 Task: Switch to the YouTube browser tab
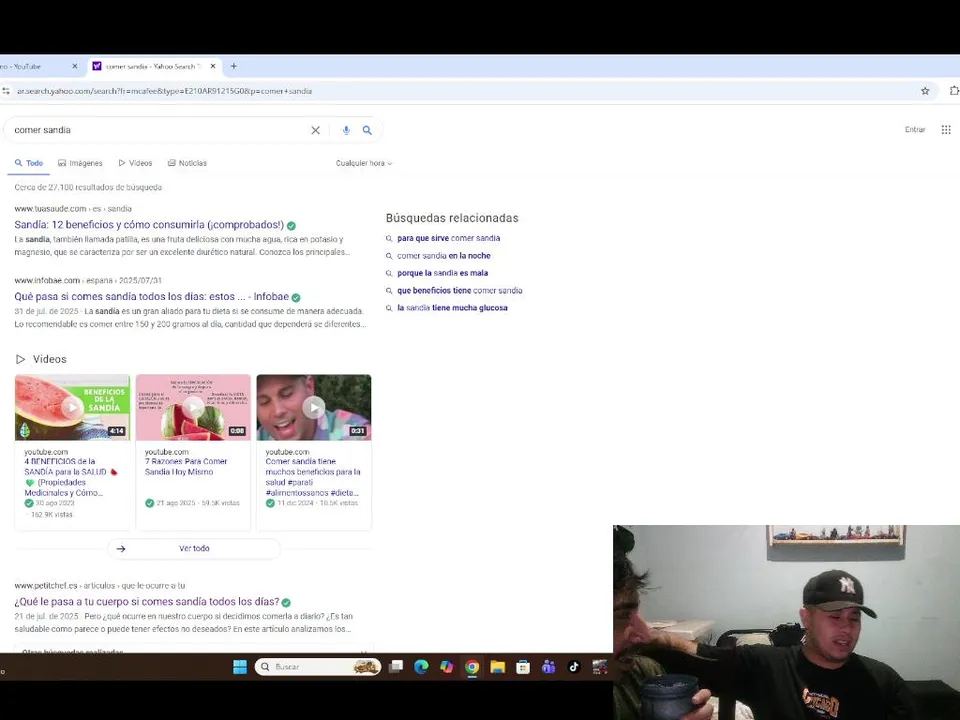(x=37, y=66)
